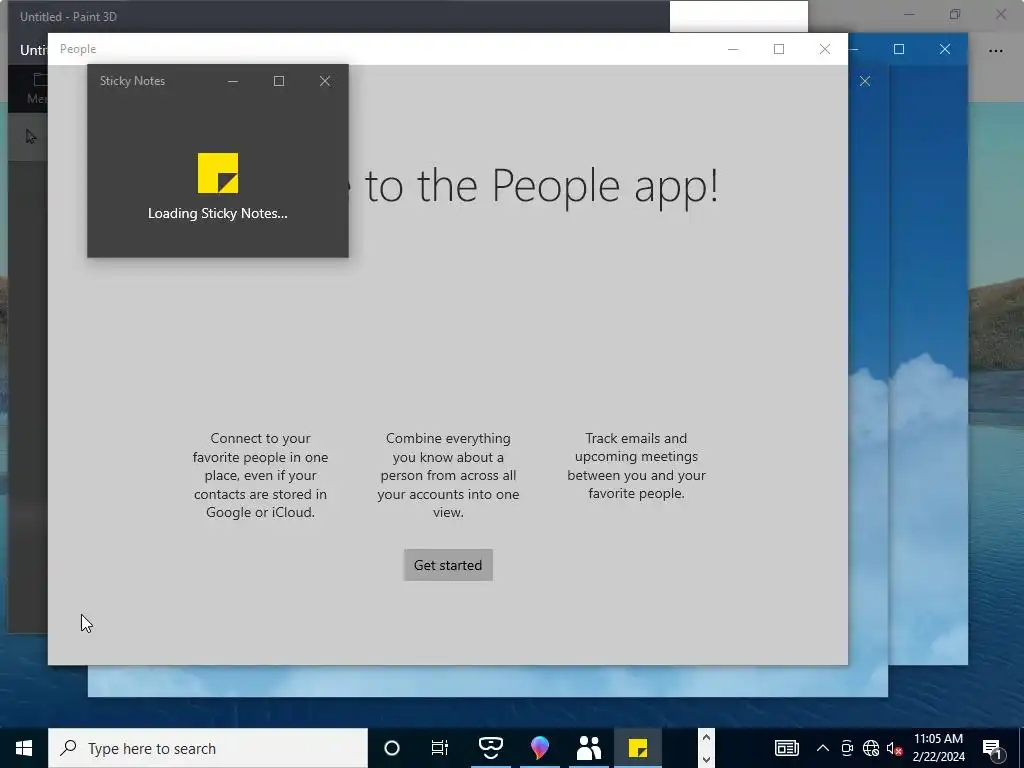Screen dimensions: 1024x768
Task: Click the 'to the People app!' heading
Action: pyautogui.click(x=541, y=187)
